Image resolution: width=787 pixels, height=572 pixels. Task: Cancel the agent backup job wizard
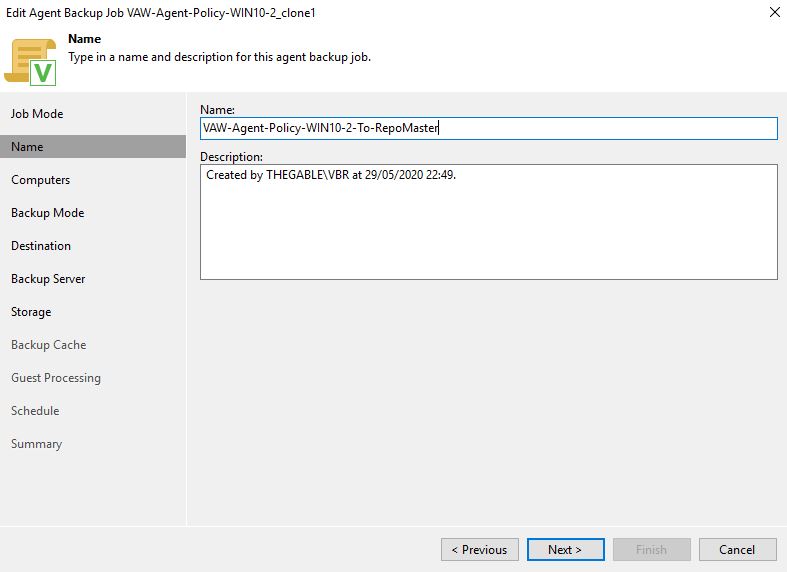click(x=737, y=549)
